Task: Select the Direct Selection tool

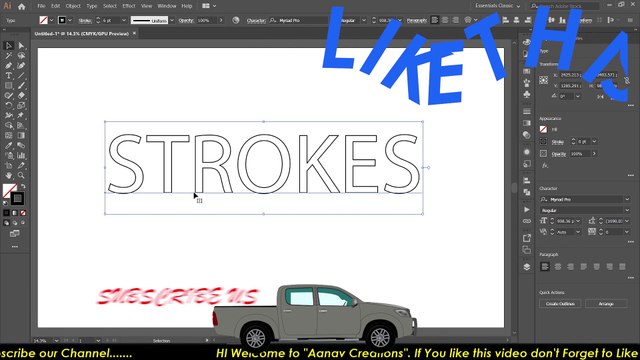Action: pos(21,46)
